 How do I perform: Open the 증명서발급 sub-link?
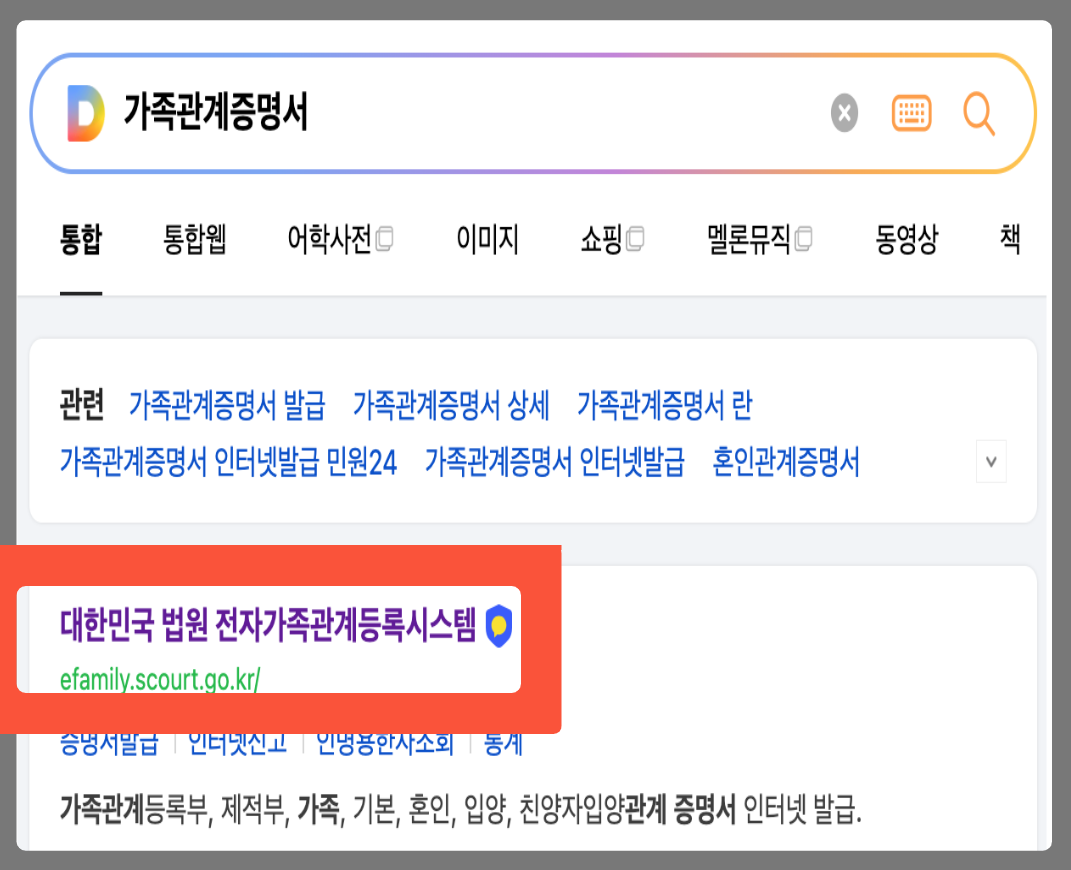(110, 744)
